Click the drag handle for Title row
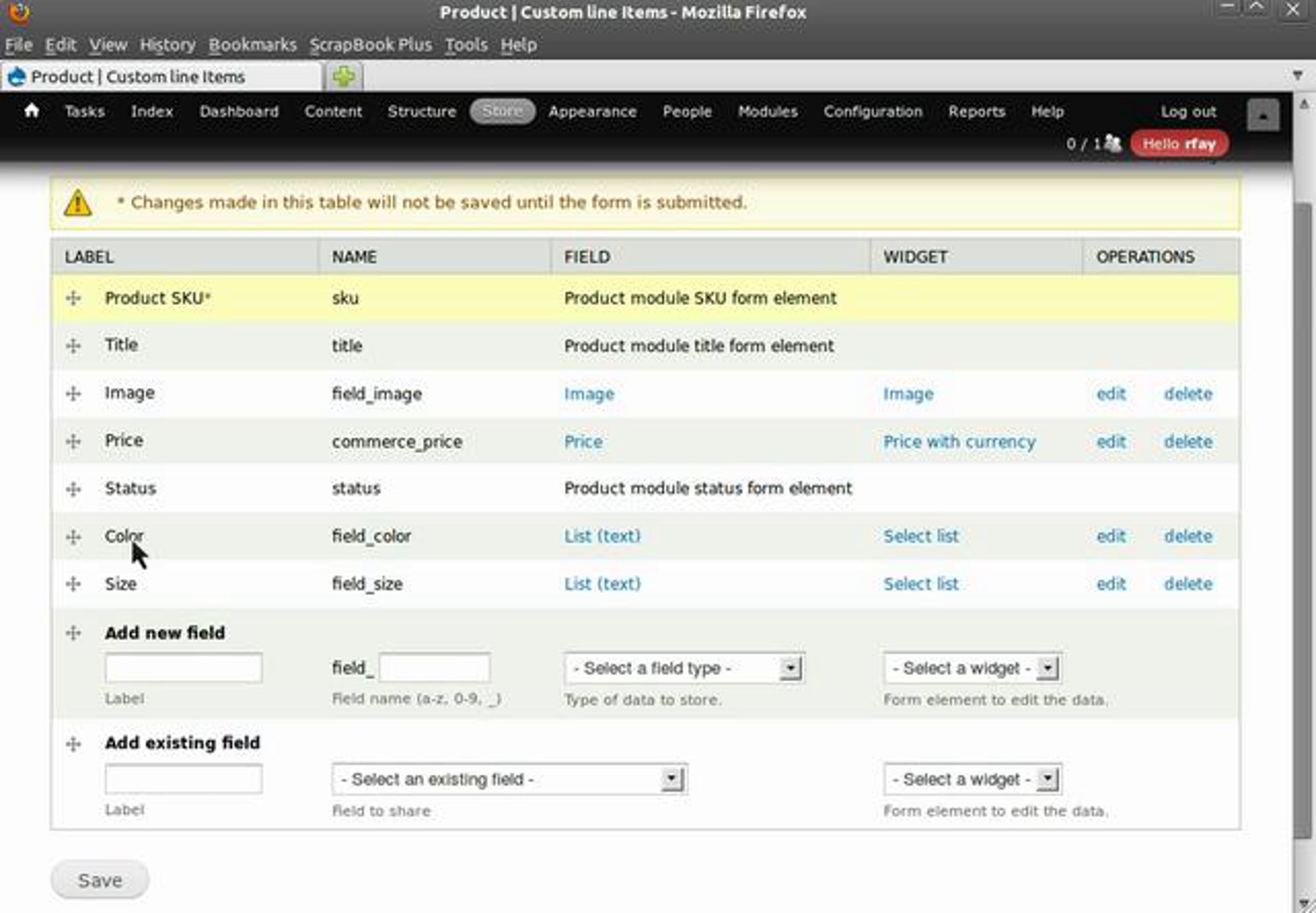Screen dimensions: 1316x913 (73, 345)
